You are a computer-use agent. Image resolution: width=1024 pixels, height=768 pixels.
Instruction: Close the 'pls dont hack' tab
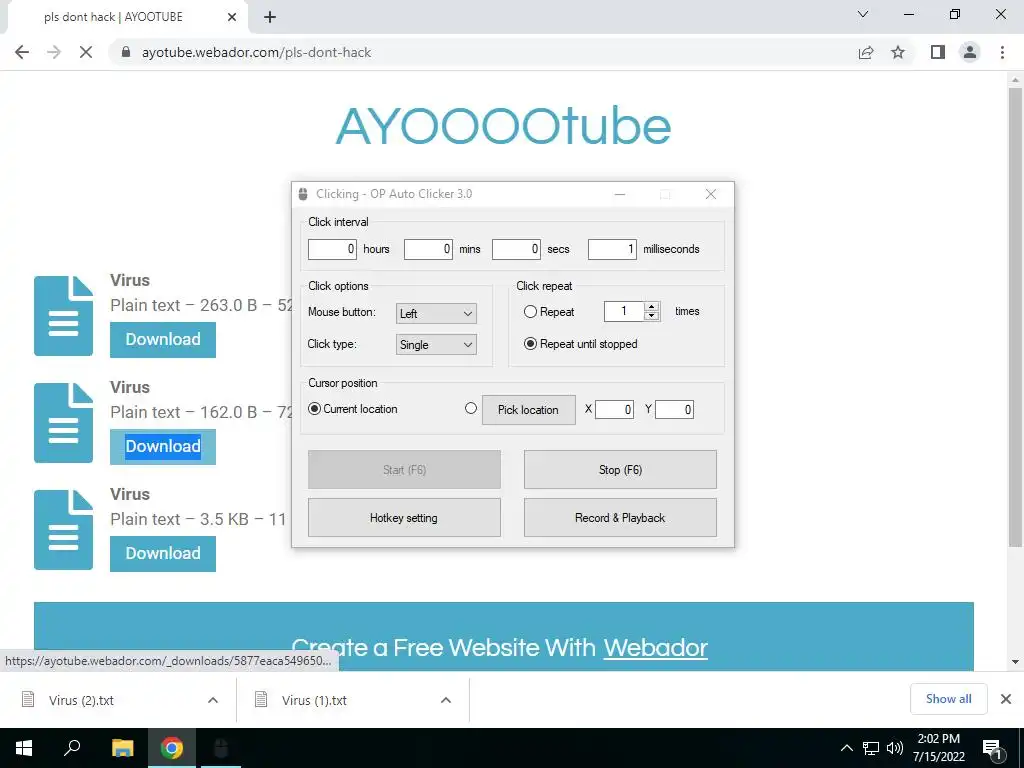click(x=232, y=17)
